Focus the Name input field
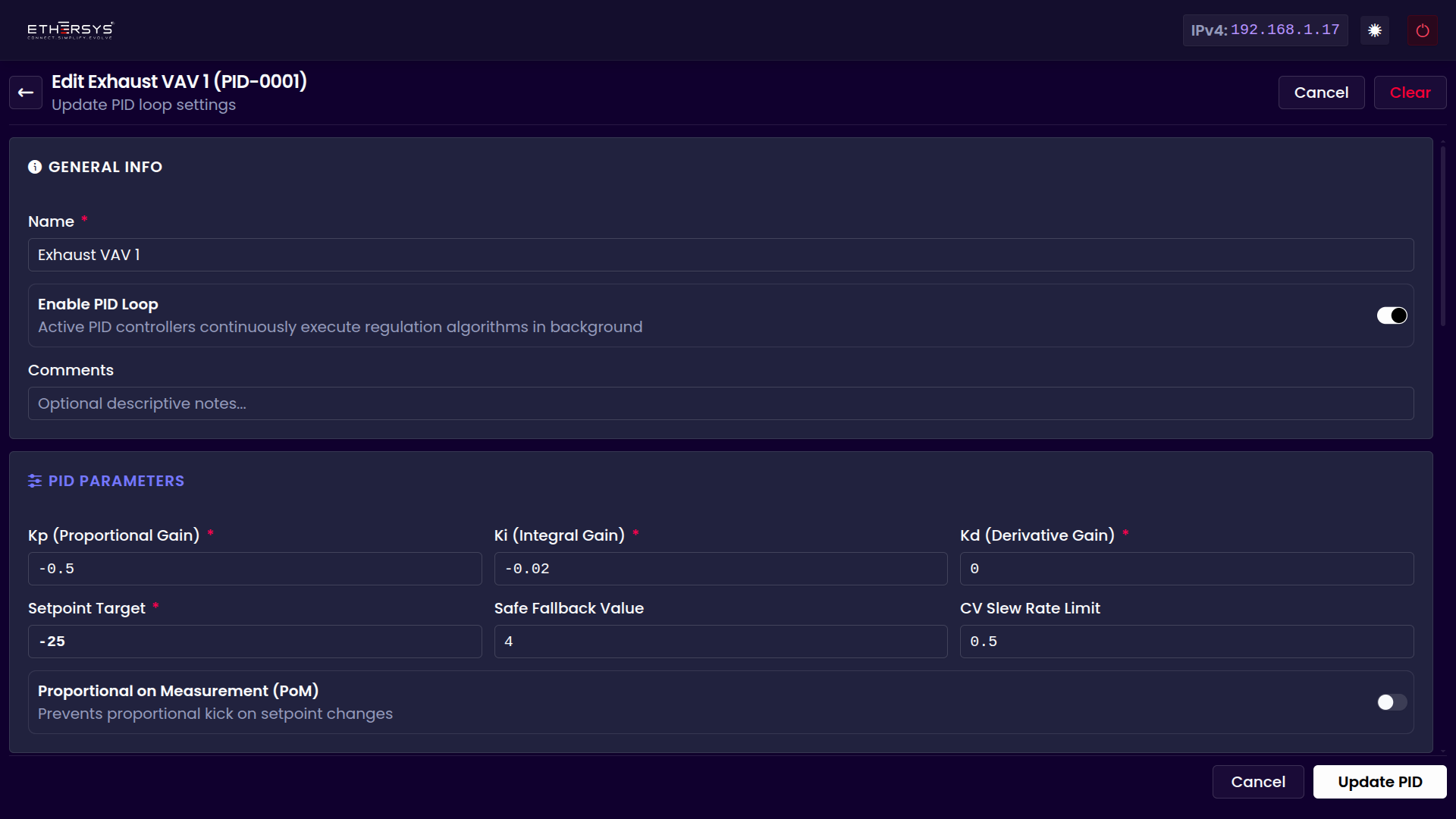The width and height of the screenshot is (1456, 819). click(x=720, y=255)
